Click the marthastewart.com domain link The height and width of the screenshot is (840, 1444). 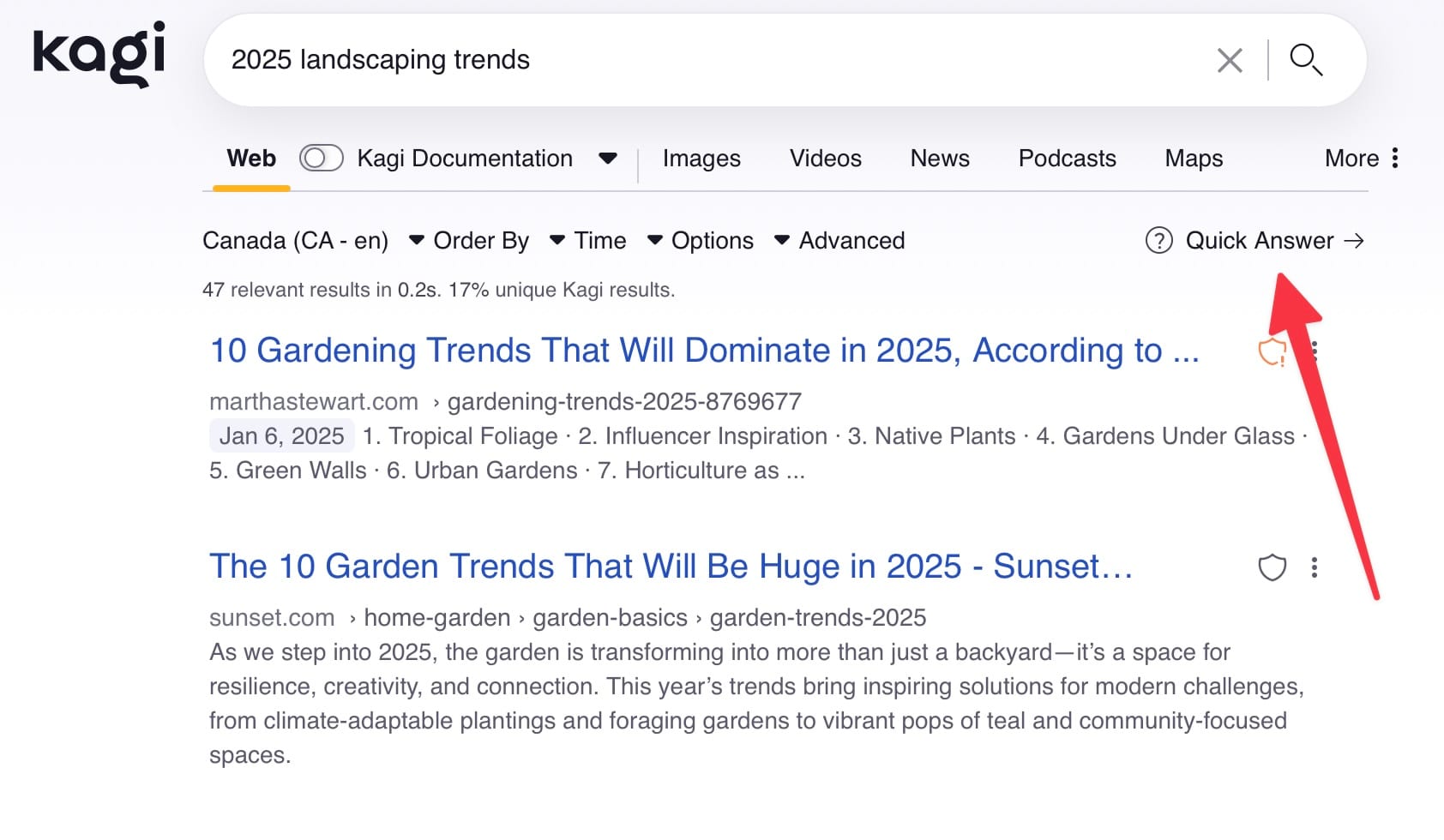click(x=314, y=401)
